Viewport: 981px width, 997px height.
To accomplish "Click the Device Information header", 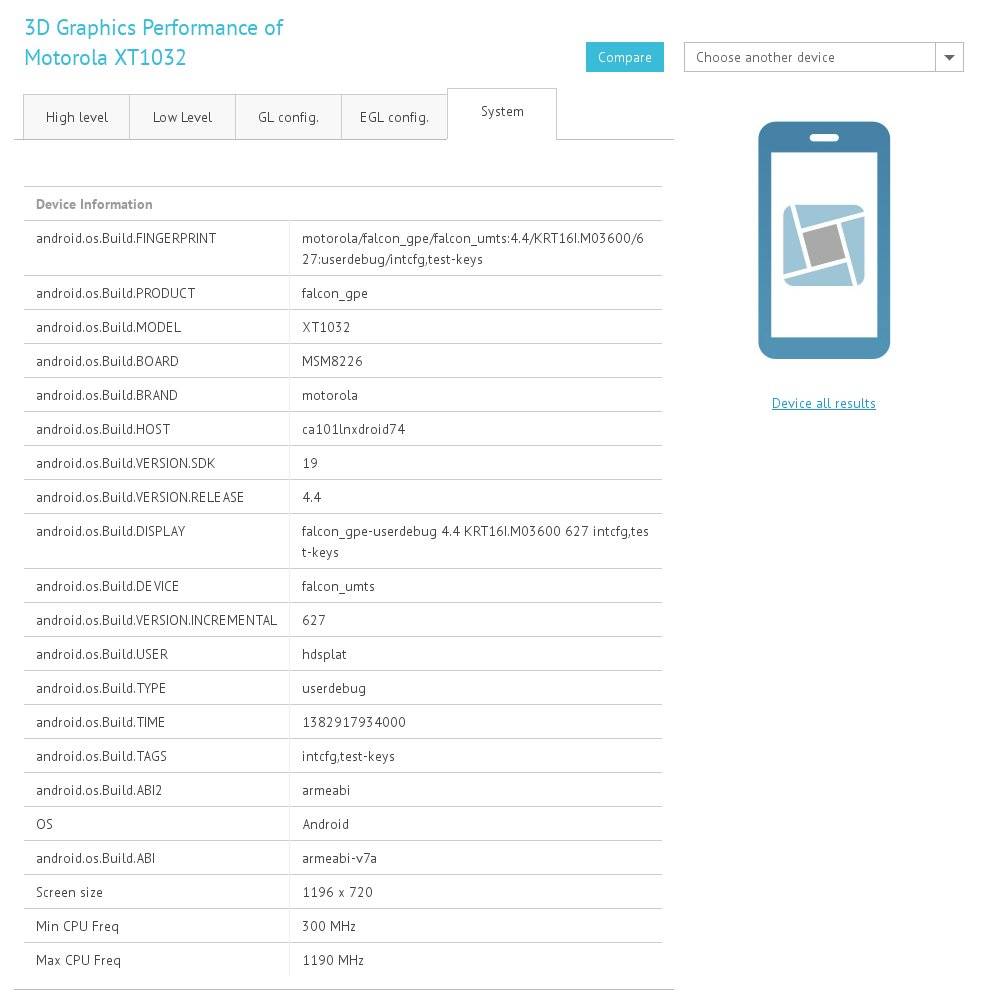I will [x=94, y=204].
